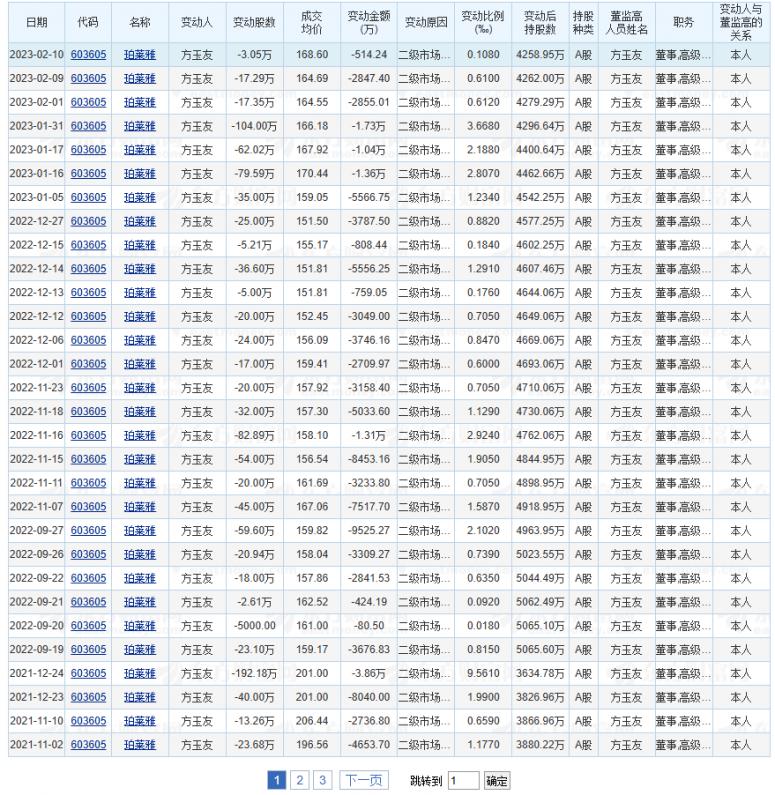Screen dimensions: 775x795
Task: Click the 确定 confirm button
Action: point(497,779)
